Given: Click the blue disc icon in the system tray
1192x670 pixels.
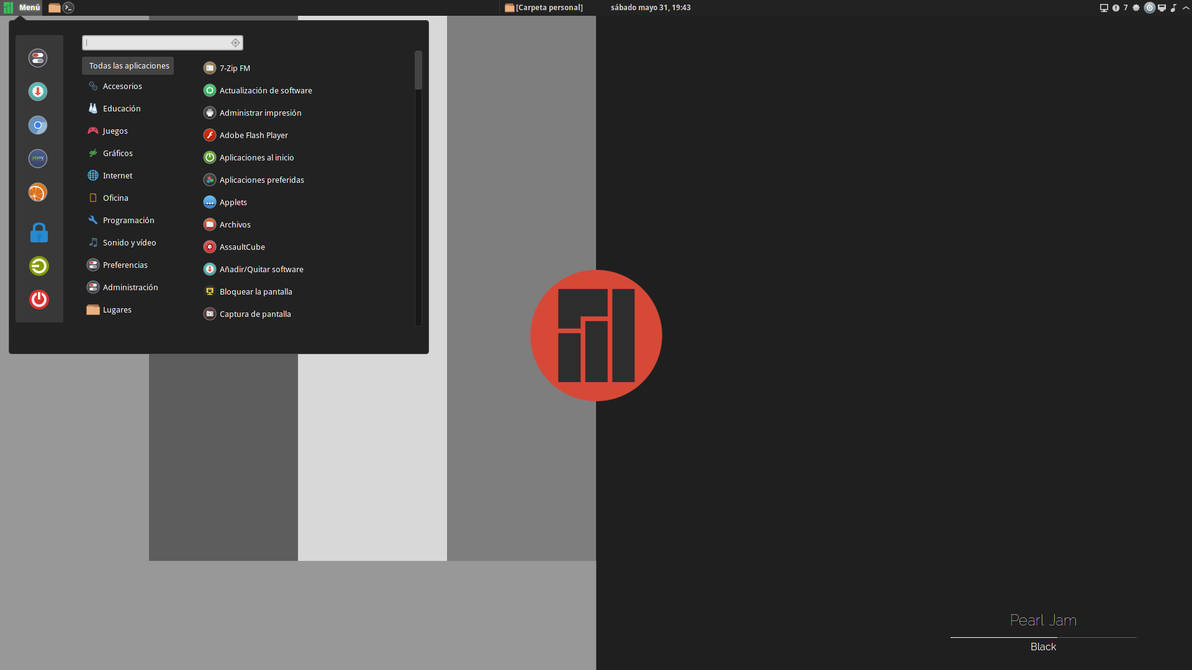Looking at the screenshot, I should pos(1149,8).
